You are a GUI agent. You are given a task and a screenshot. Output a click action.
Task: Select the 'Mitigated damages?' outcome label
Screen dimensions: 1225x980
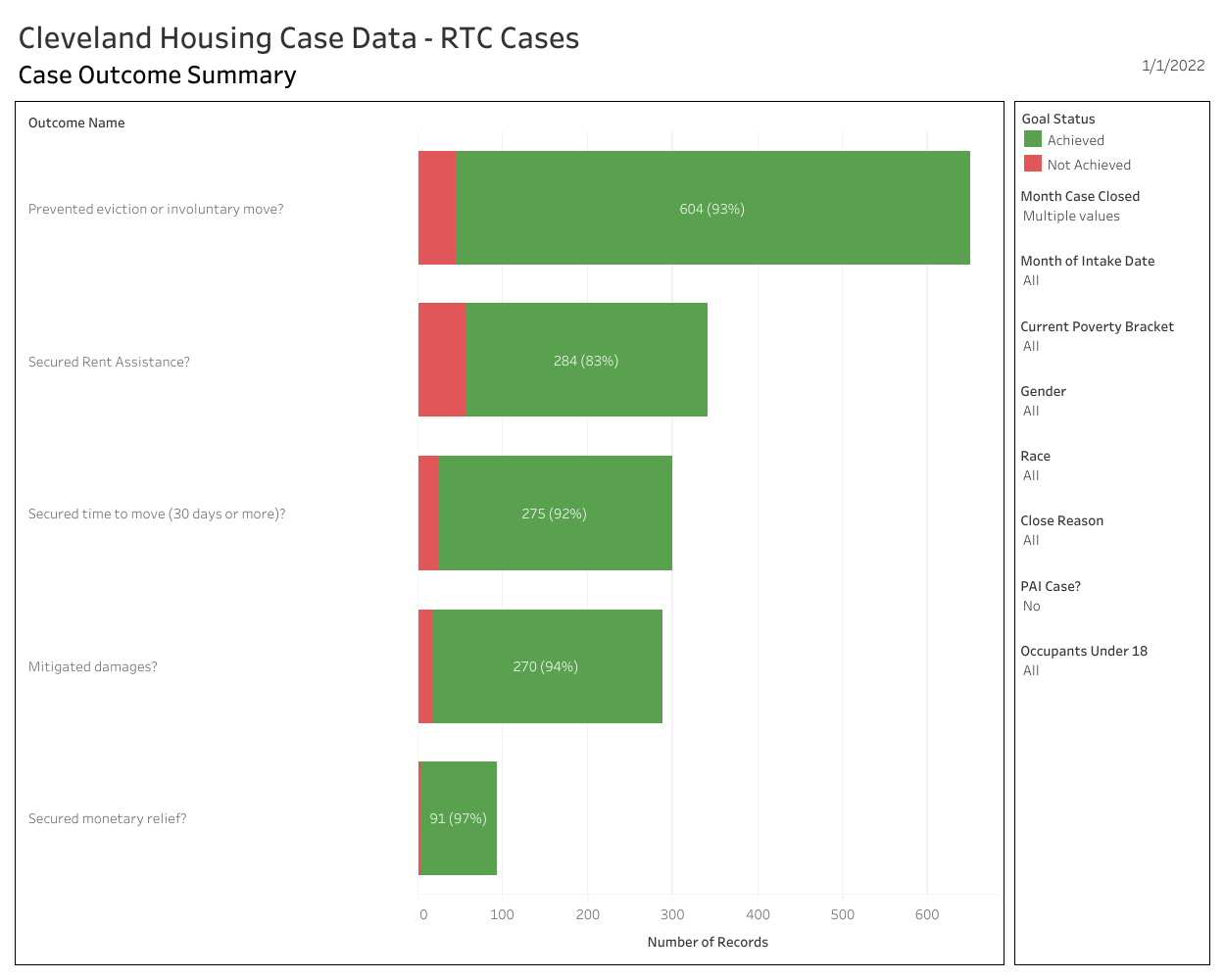93,667
